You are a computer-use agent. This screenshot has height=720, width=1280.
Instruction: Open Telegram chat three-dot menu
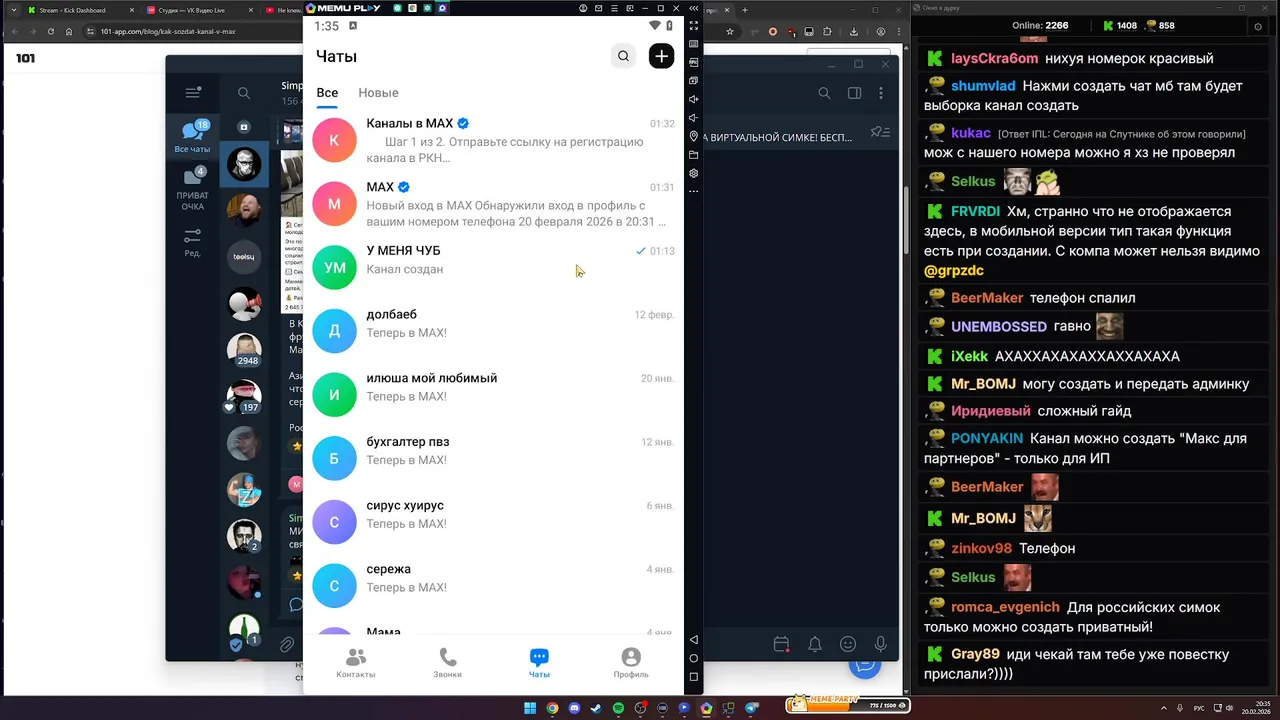(x=881, y=93)
